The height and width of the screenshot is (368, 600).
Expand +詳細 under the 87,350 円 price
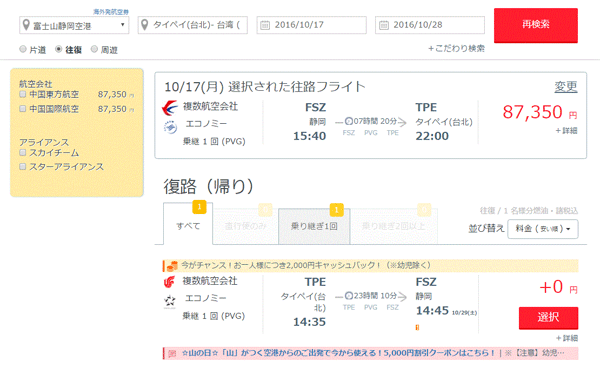566,131
